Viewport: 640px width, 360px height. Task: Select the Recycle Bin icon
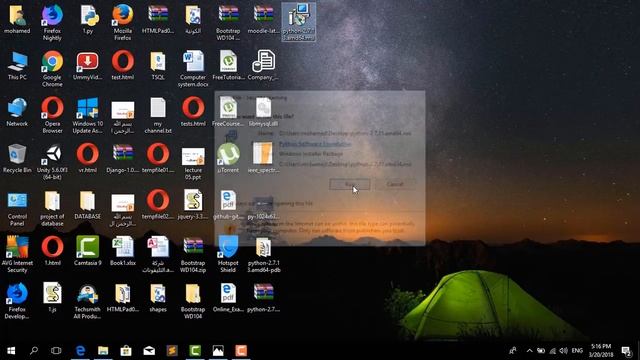pyautogui.click(x=17, y=158)
